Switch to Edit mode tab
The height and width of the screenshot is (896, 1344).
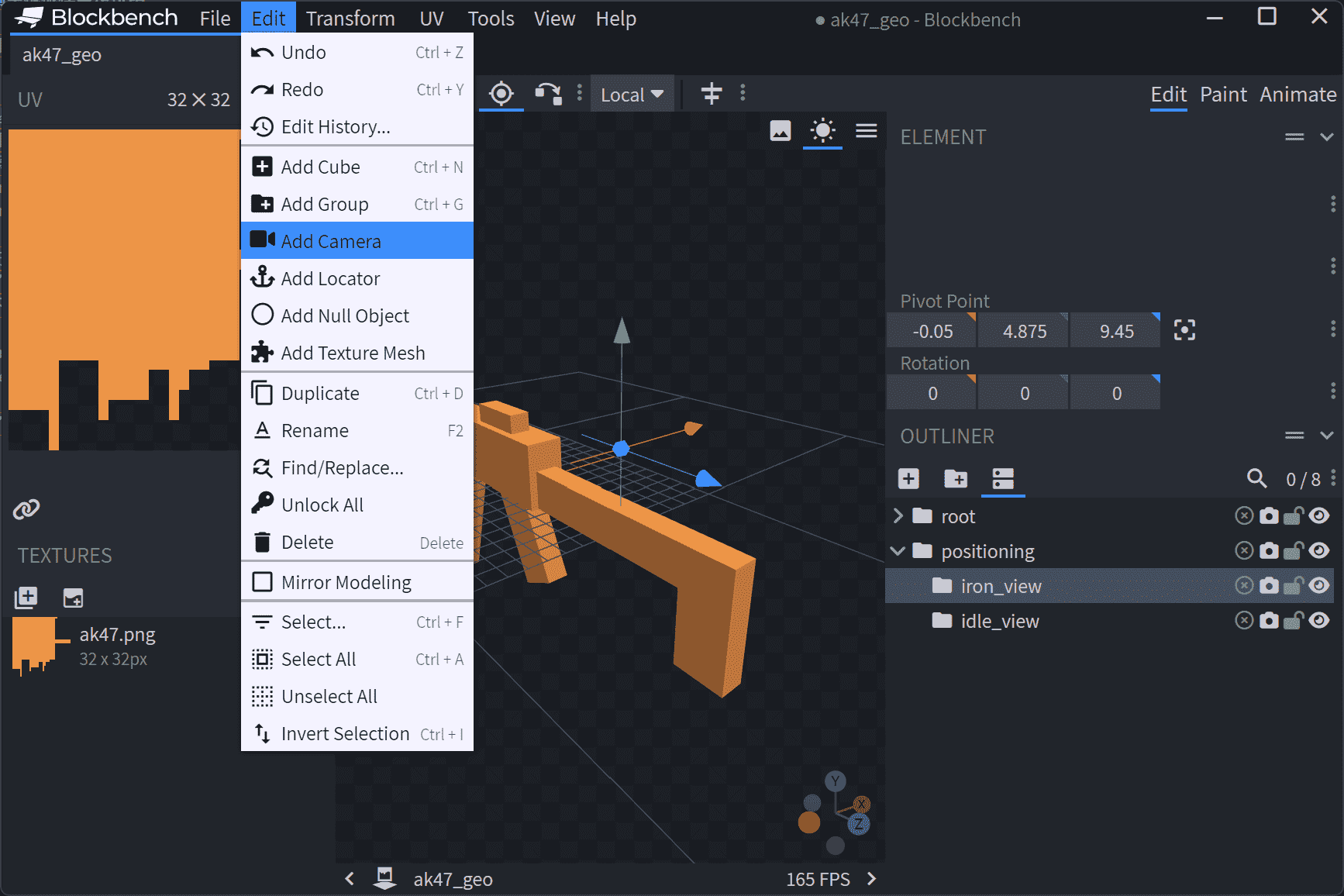click(x=1168, y=95)
